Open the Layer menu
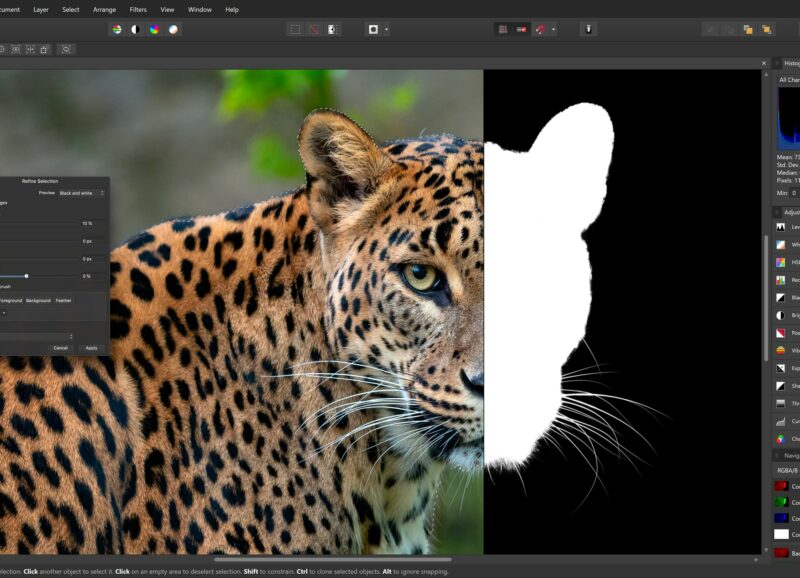The width and height of the screenshot is (800, 578). [41, 9]
